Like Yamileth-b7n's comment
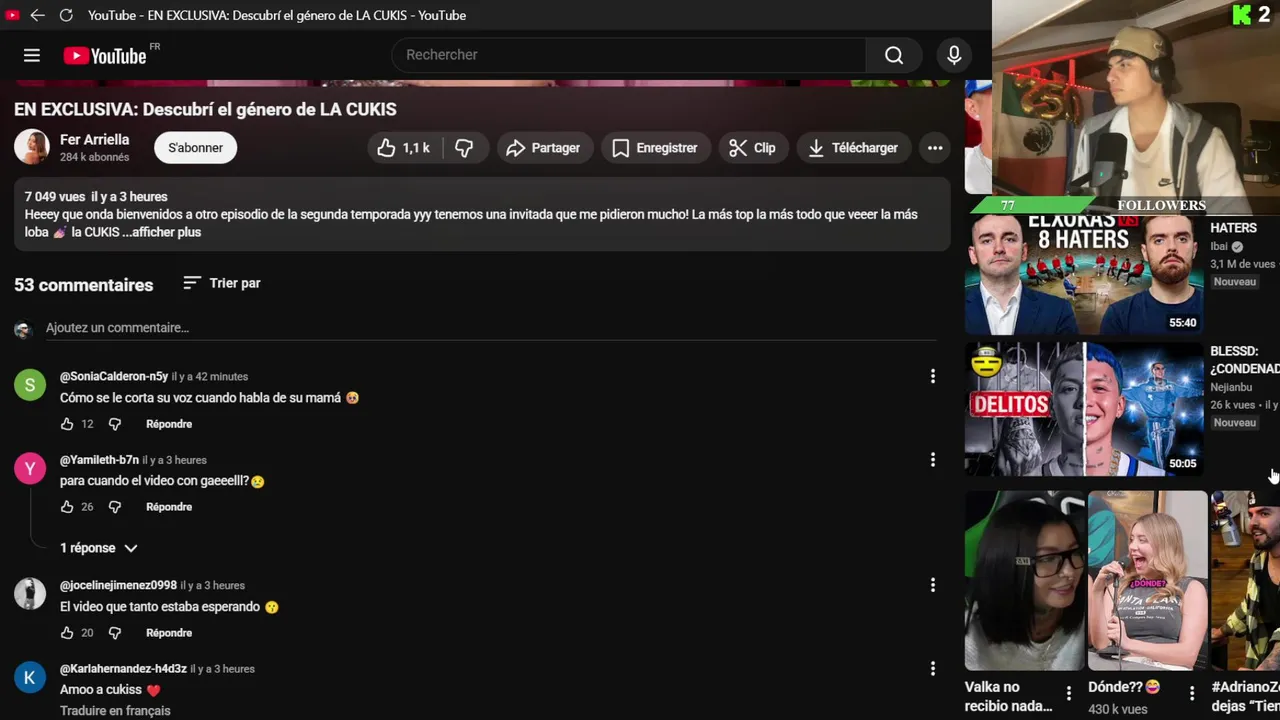Image resolution: width=1280 pixels, height=720 pixels. 67,507
